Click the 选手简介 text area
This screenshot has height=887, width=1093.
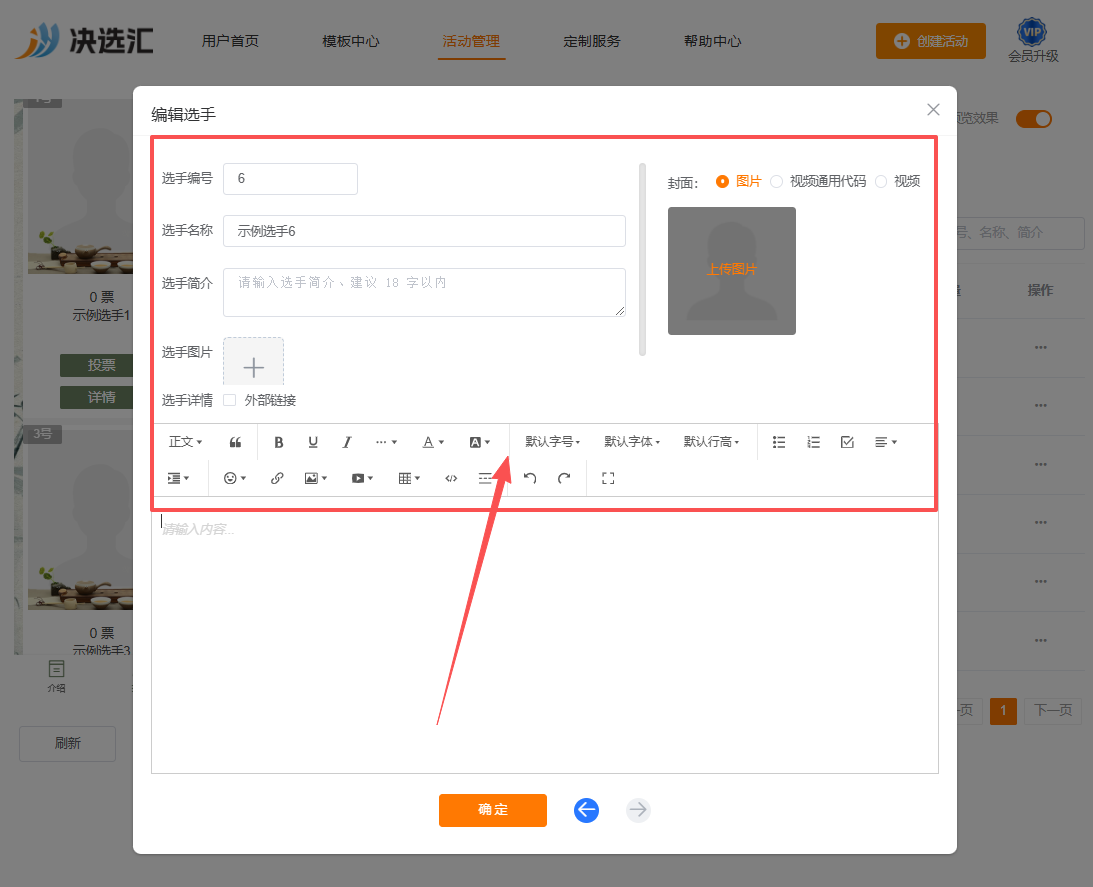(425, 292)
